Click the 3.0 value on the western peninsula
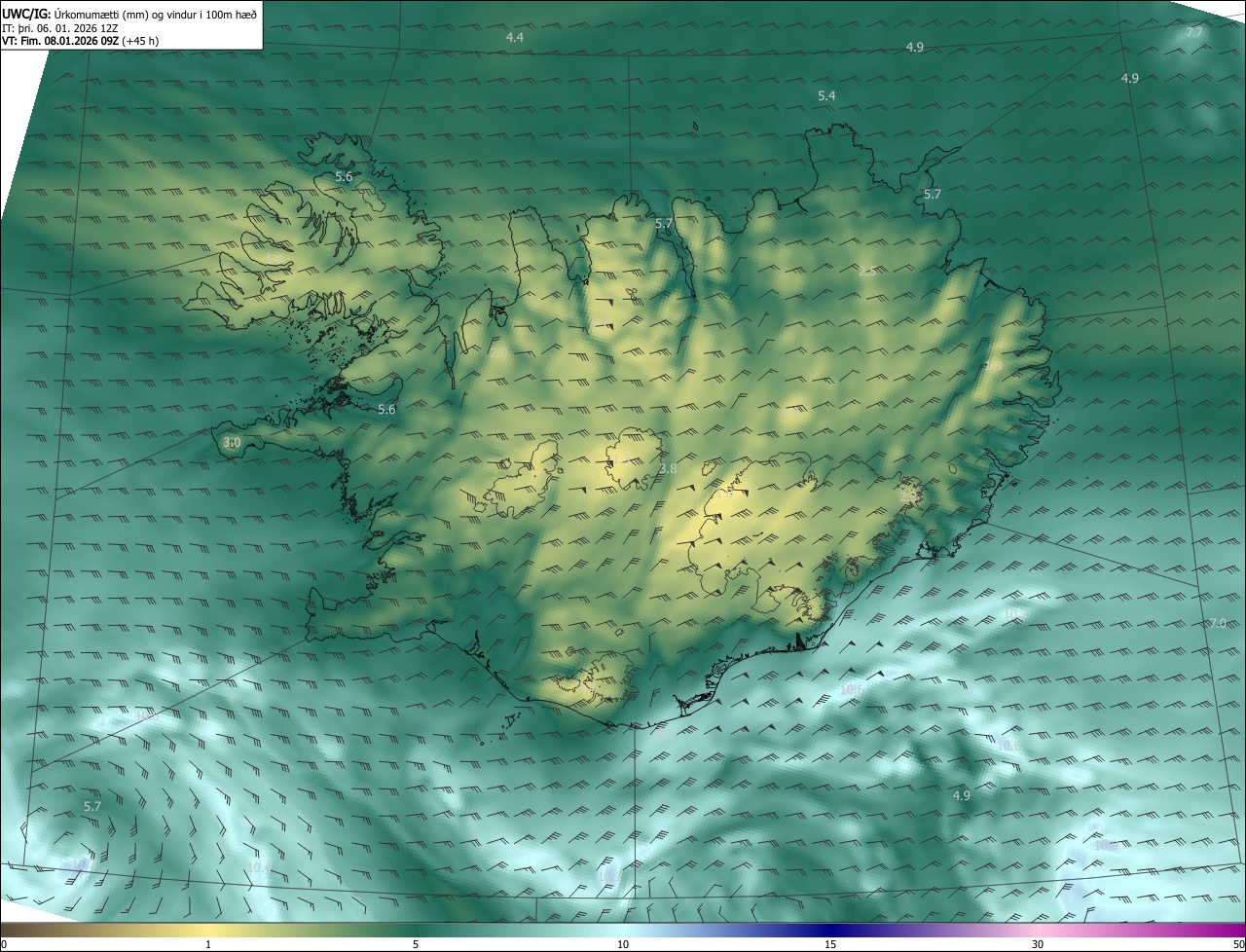The width and height of the screenshot is (1246, 952). [x=231, y=443]
